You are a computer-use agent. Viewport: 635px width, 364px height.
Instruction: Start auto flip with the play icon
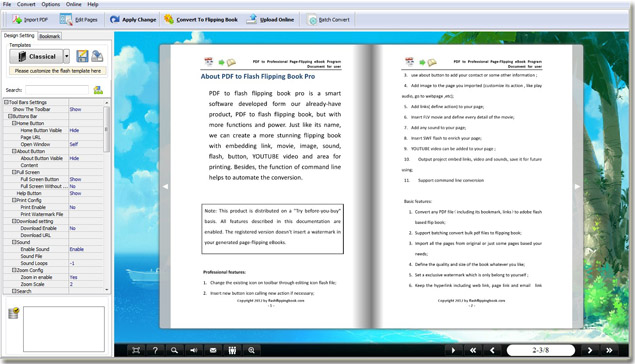453,350
